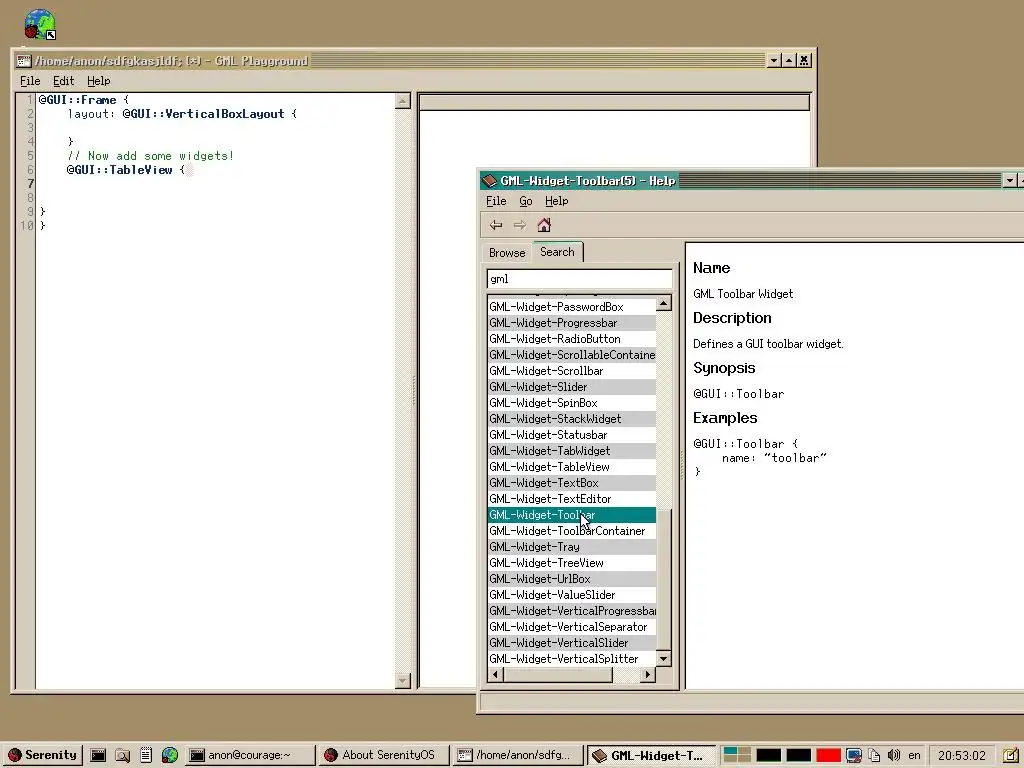Select GML-Widget-ToolbarContainer in results
This screenshot has height=768, width=1024.
(x=571, y=531)
